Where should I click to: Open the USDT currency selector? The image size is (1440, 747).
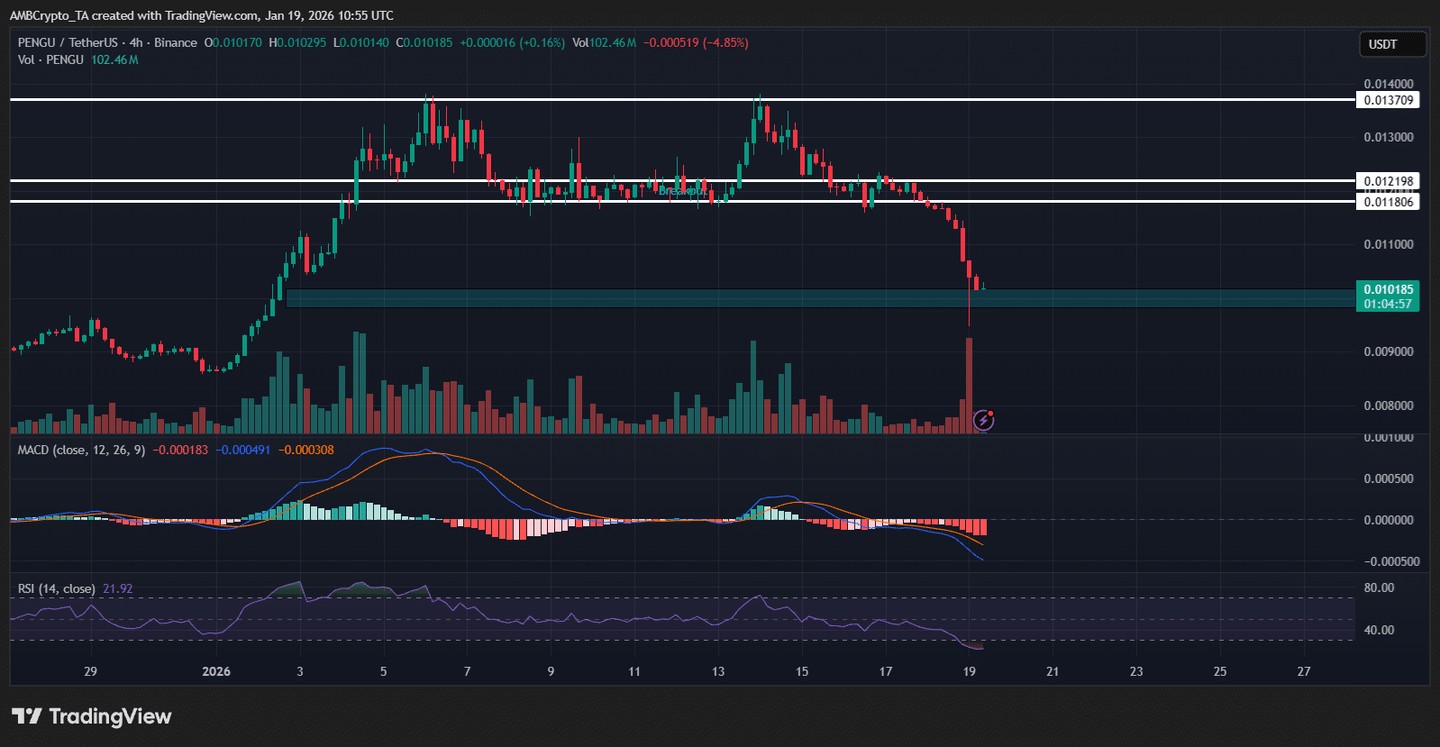click(x=1383, y=44)
